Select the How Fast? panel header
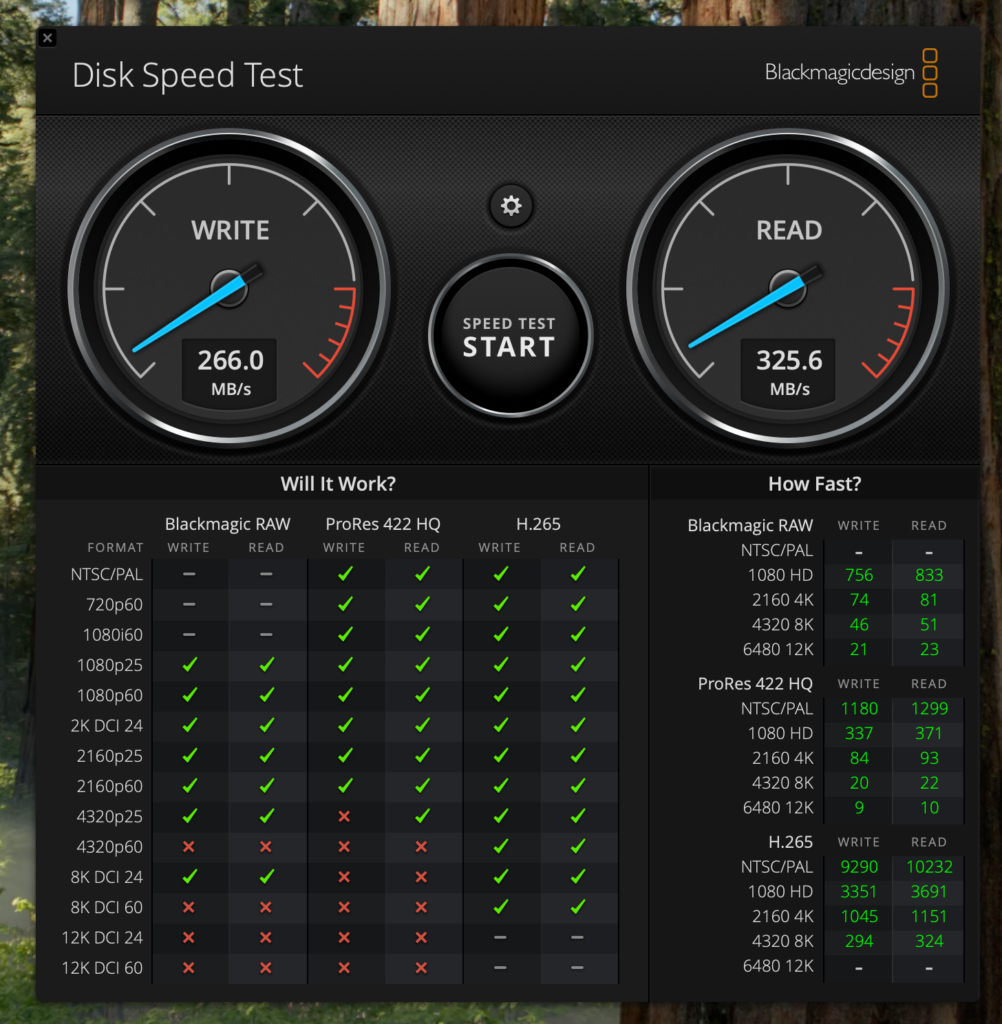The width and height of the screenshot is (1002, 1024). (x=814, y=484)
